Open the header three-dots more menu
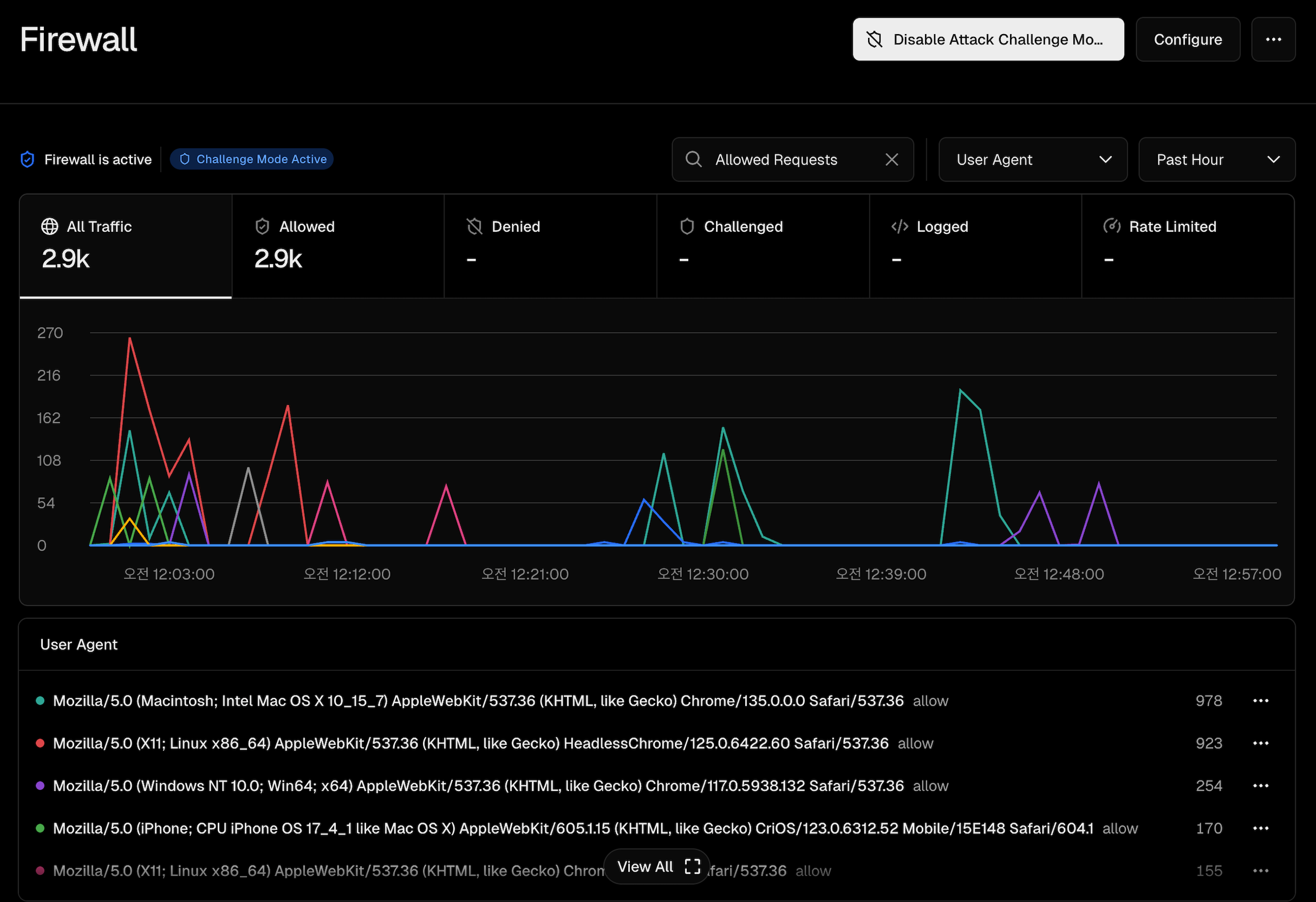 click(x=1274, y=39)
